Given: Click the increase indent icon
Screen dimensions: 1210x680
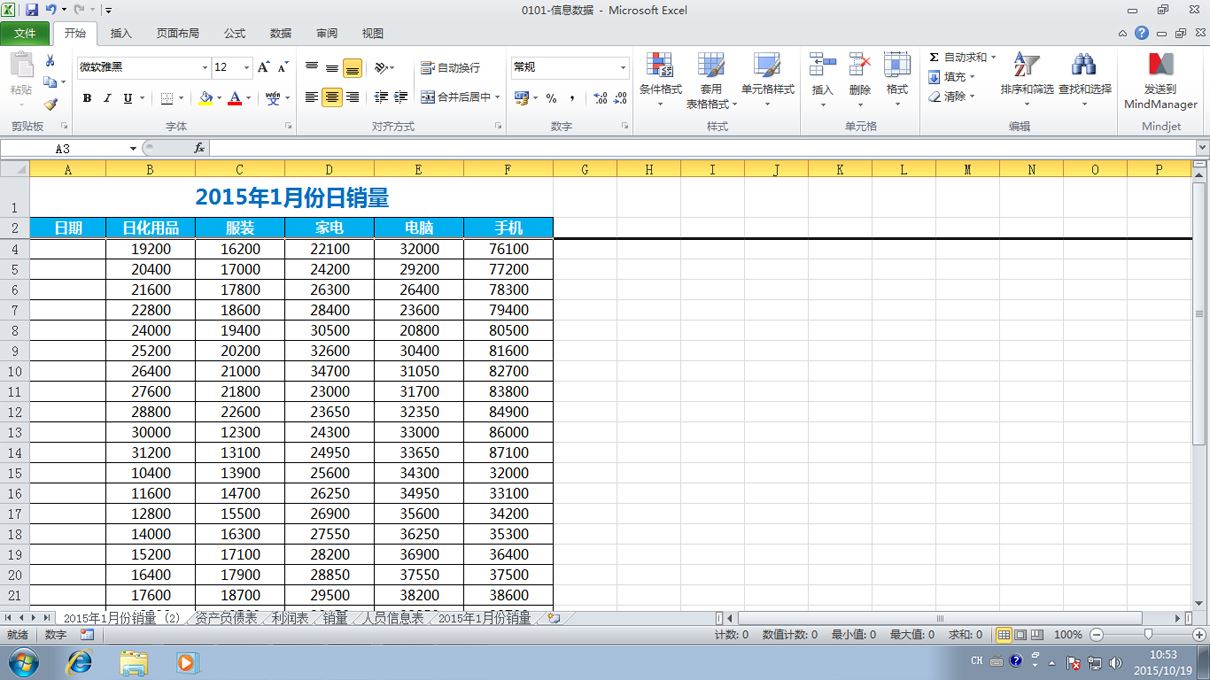Looking at the screenshot, I should (401, 97).
